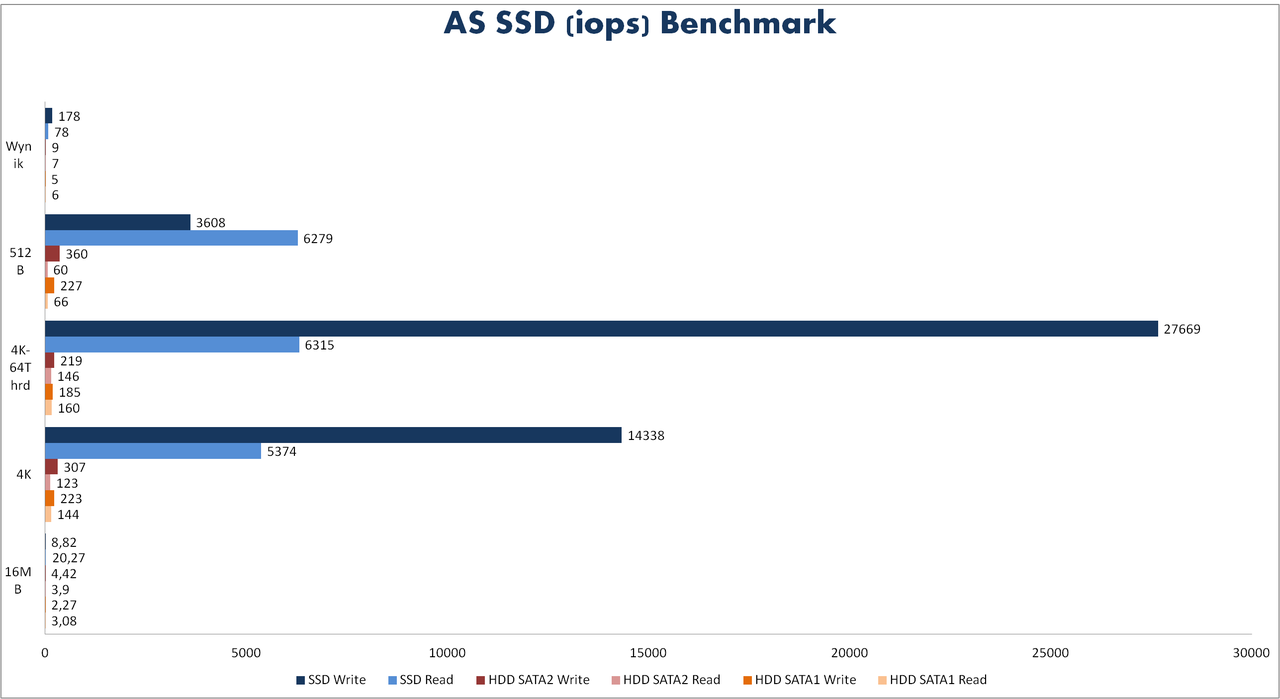The height and width of the screenshot is (699, 1280).
Task: Click the 27669 data label
Action: (1182, 329)
